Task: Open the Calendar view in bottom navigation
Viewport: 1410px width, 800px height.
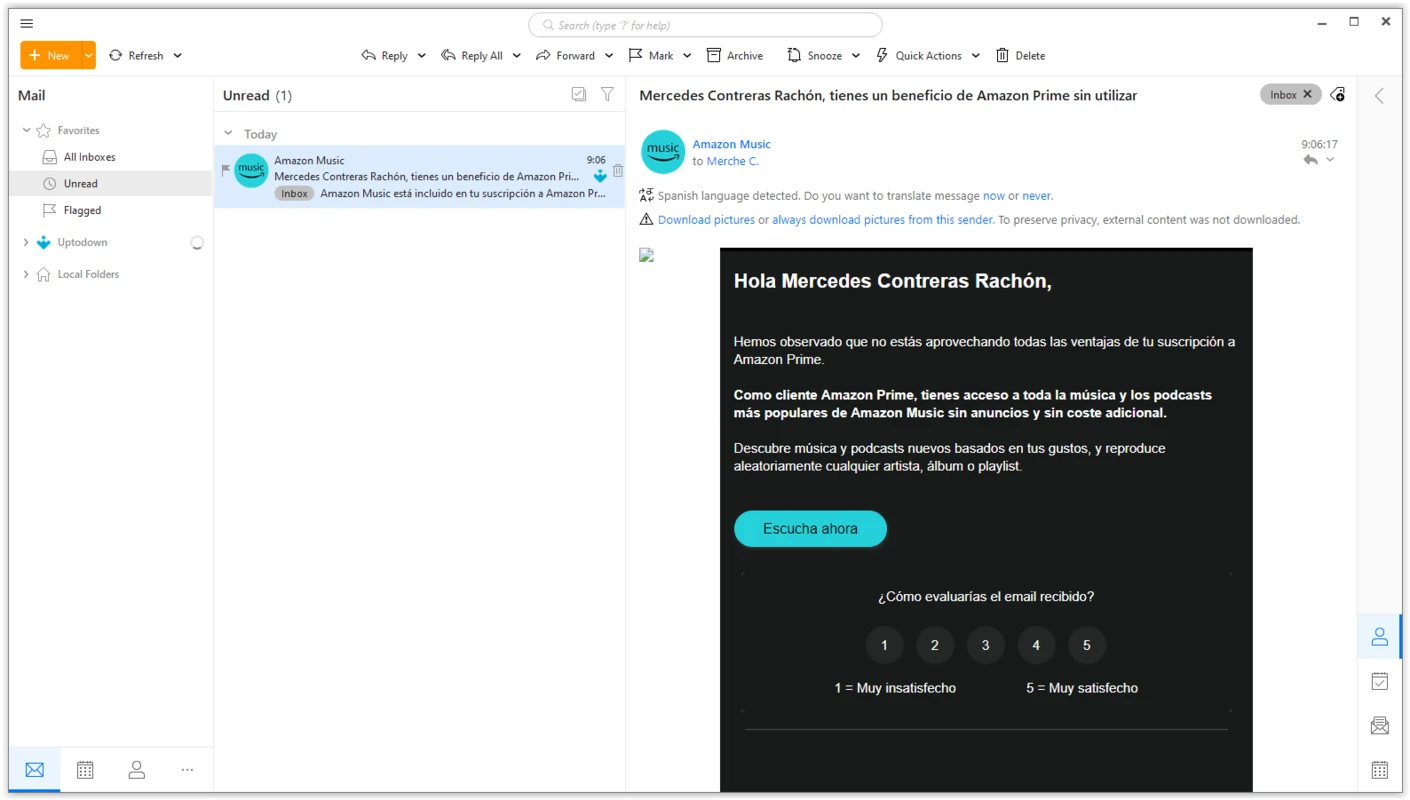Action: click(85, 769)
